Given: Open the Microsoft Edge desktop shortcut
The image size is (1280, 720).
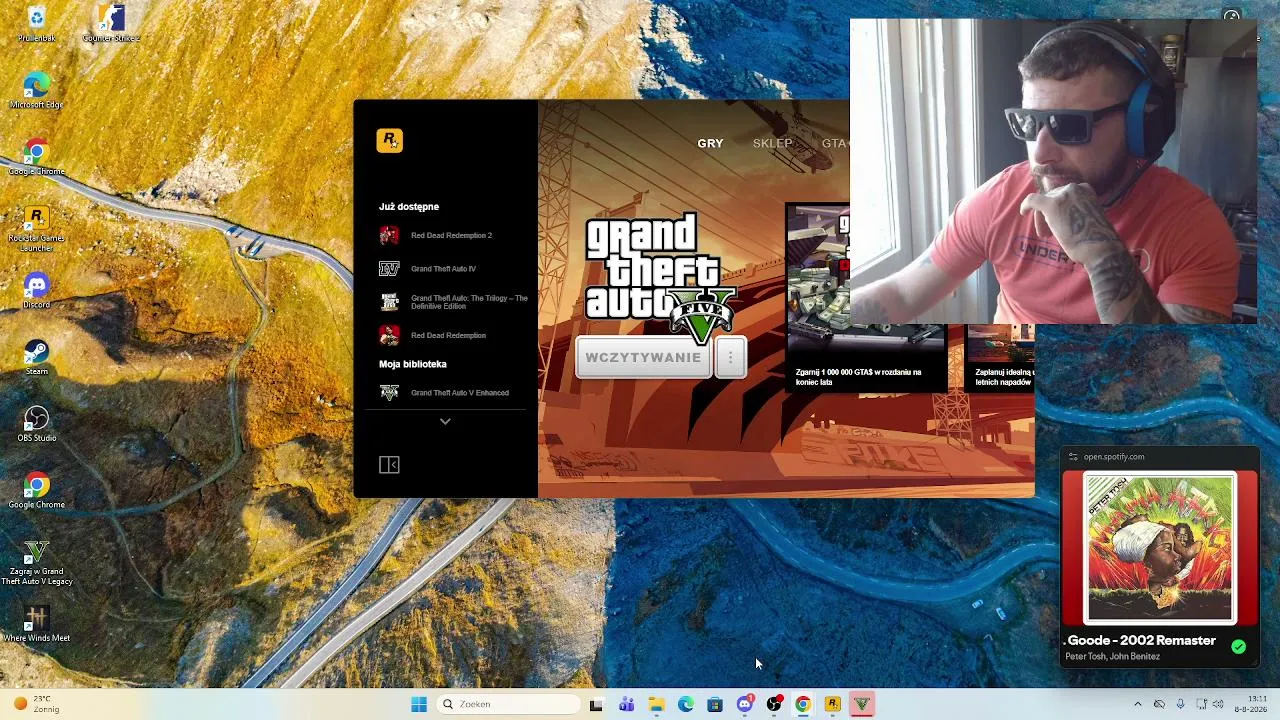Looking at the screenshot, I should tap(36, 90).
